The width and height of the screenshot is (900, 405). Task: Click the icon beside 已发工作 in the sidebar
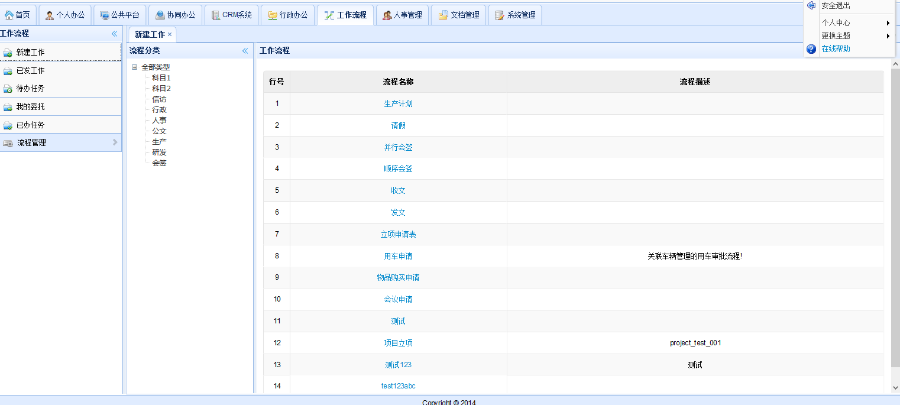tap(7, 71)
